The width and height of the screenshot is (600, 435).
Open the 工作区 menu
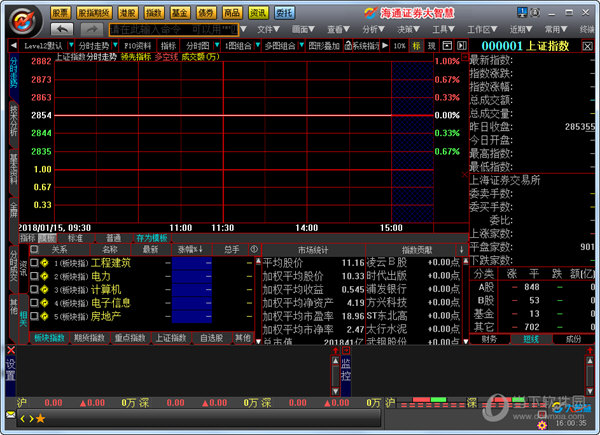tap(482, 29)
